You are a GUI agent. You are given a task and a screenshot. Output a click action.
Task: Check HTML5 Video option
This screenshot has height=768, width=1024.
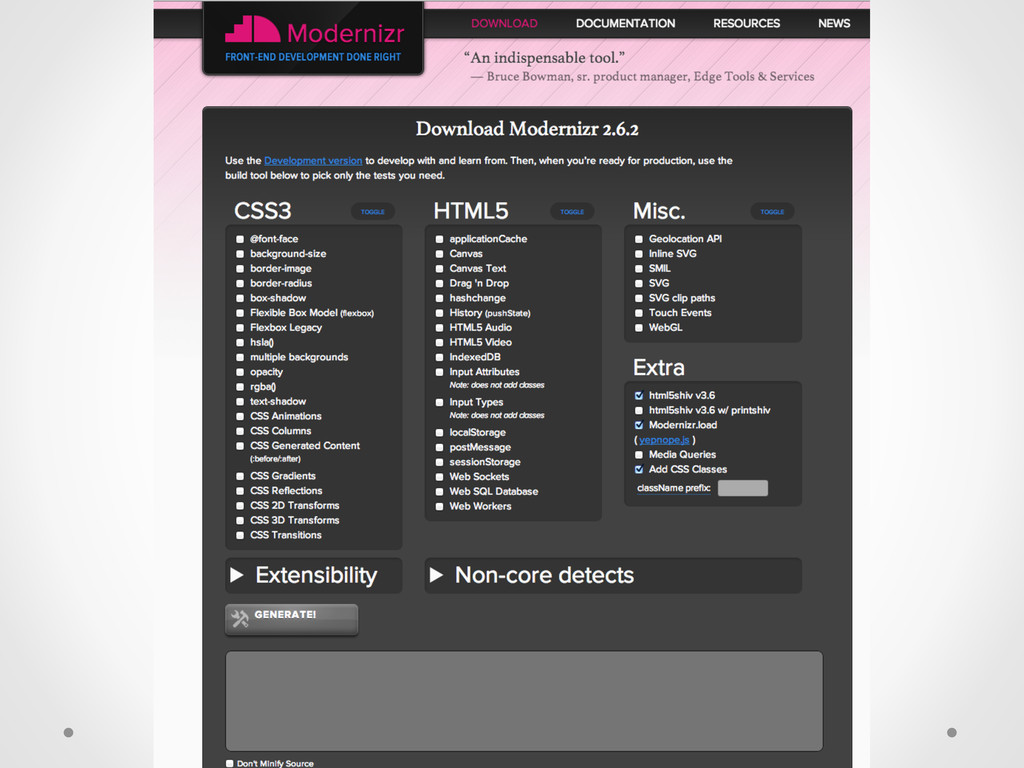440,342
